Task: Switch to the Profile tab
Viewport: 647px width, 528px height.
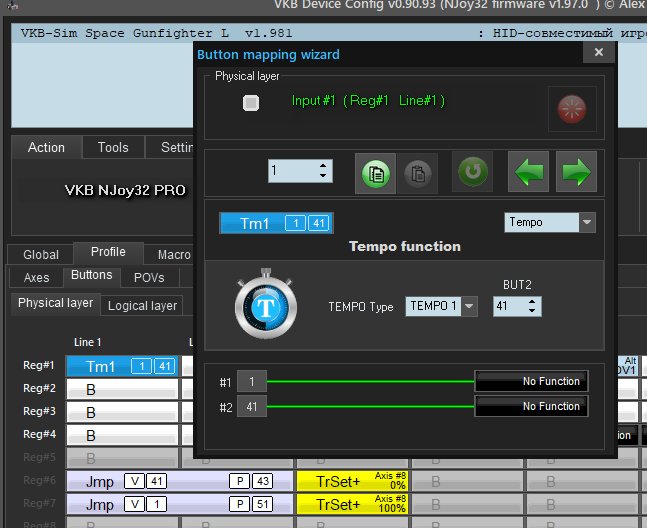Action: pos(108,252)
